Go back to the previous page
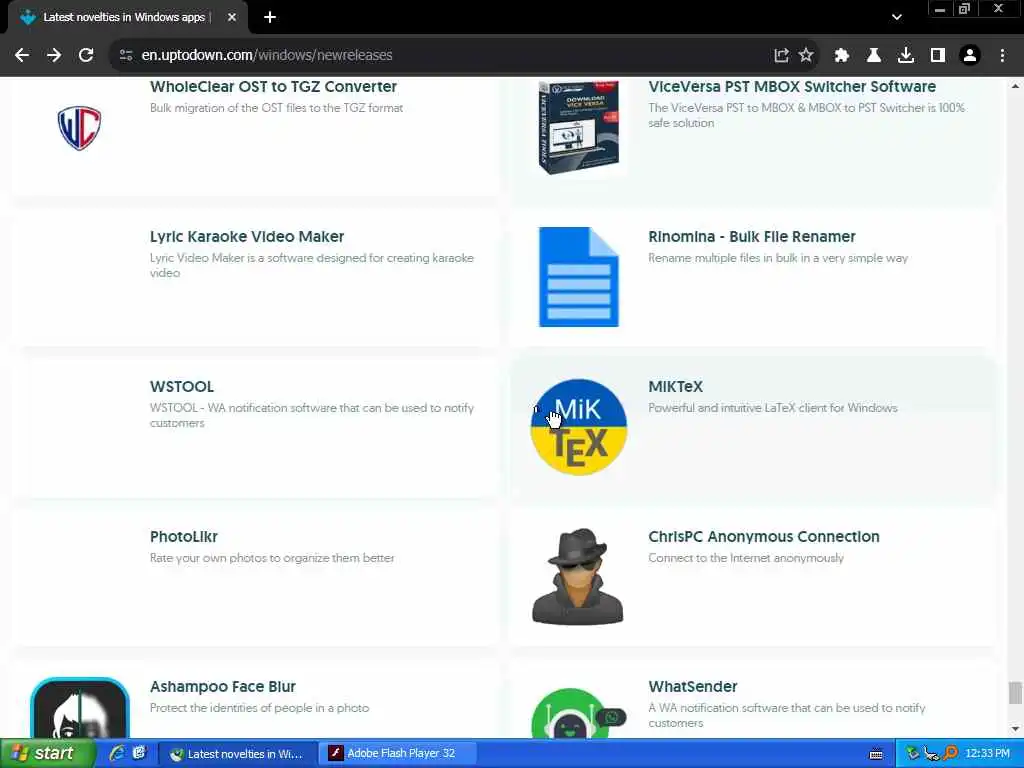 (22, 56)
